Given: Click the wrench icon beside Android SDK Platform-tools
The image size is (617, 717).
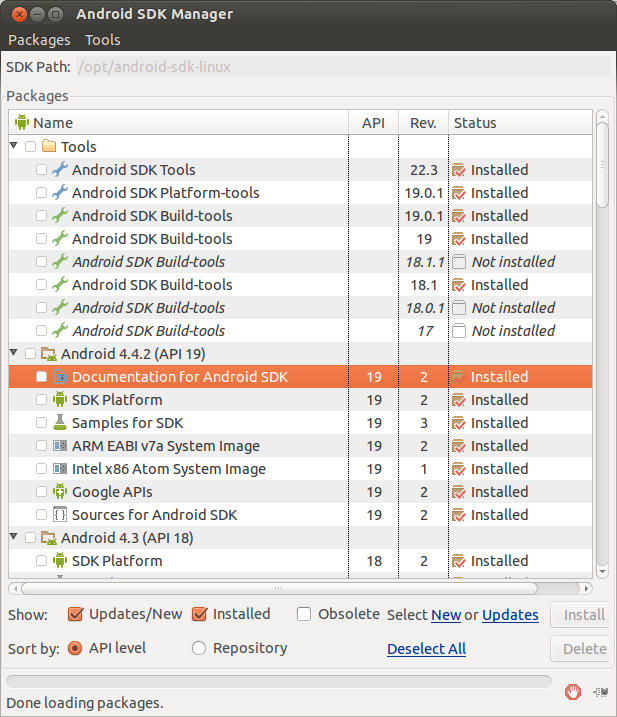Looking at the screenshot, I should point(59,193).
